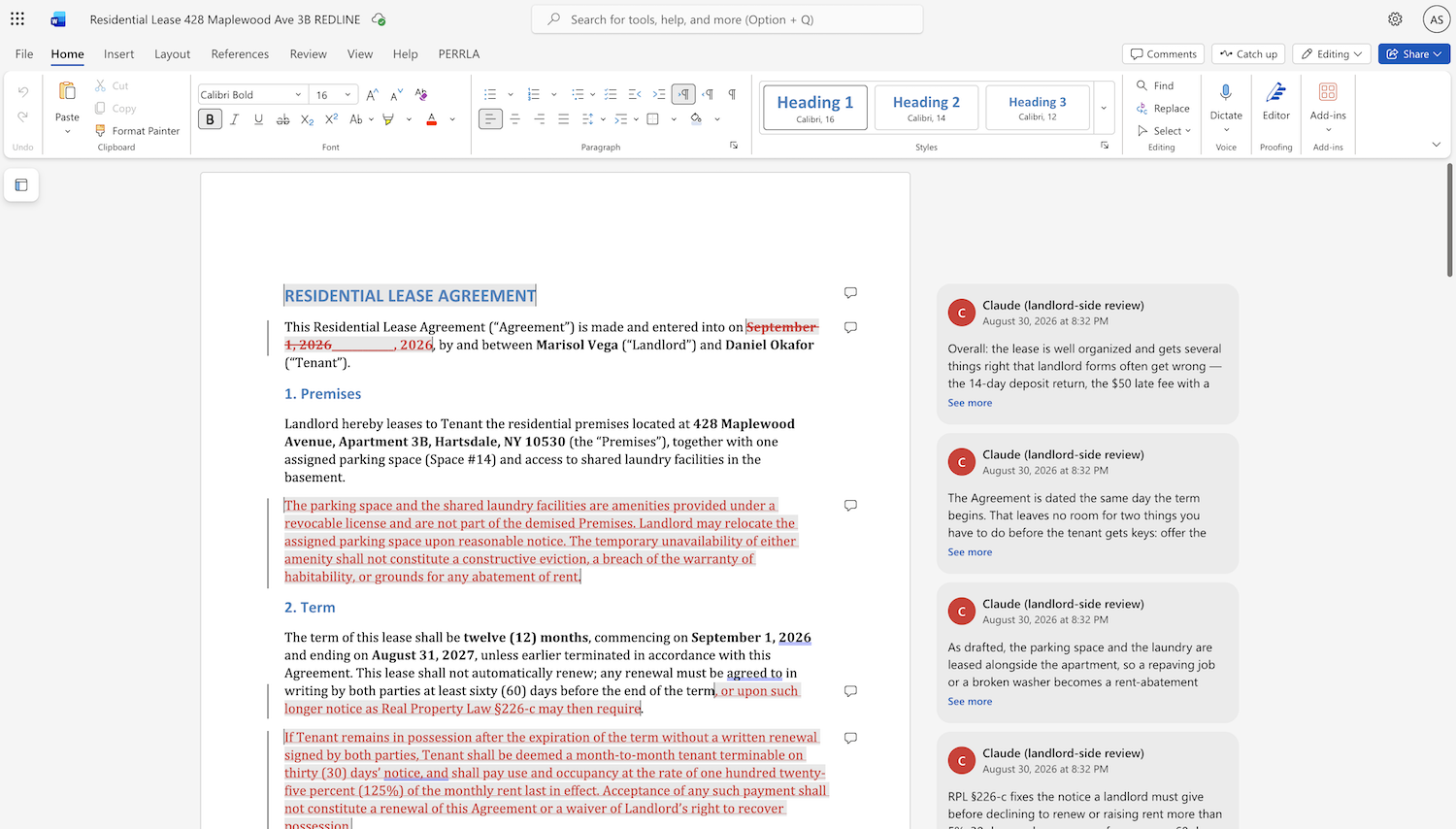Image resolution: width=1456 pixels, height=829 pixels.
Task: Expand the Paste options arrow
Action: pyautogui.click(x=67, y=131)
